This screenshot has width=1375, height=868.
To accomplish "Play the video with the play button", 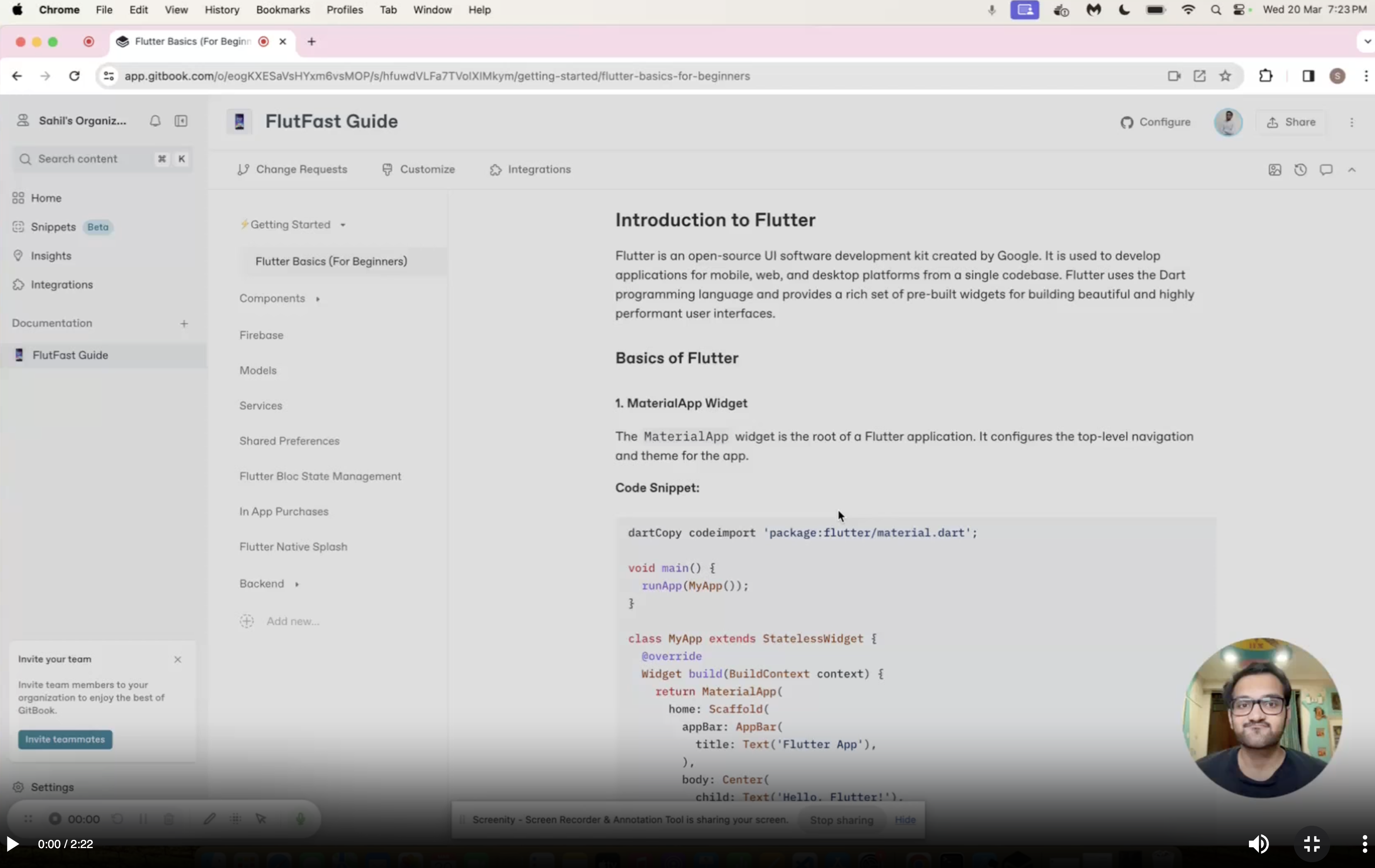I will (12, 844).
